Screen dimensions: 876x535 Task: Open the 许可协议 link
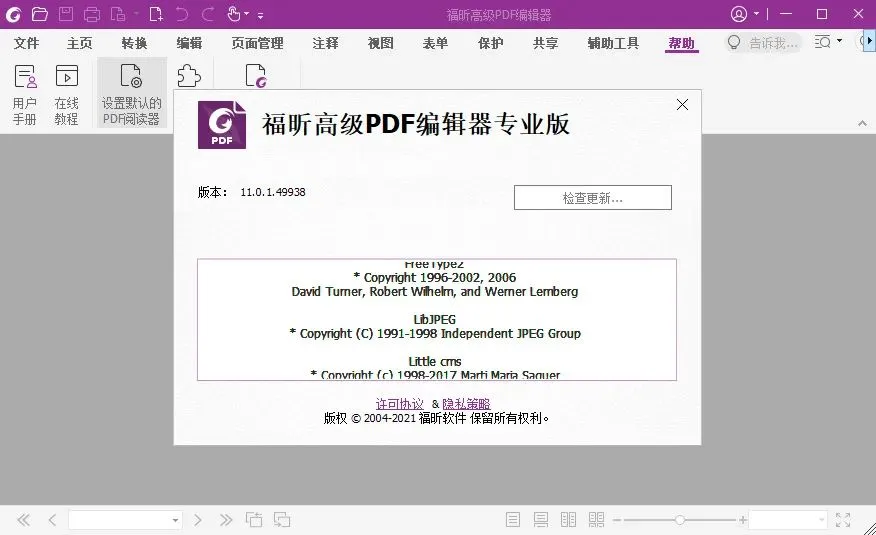[x=399, y=404]
